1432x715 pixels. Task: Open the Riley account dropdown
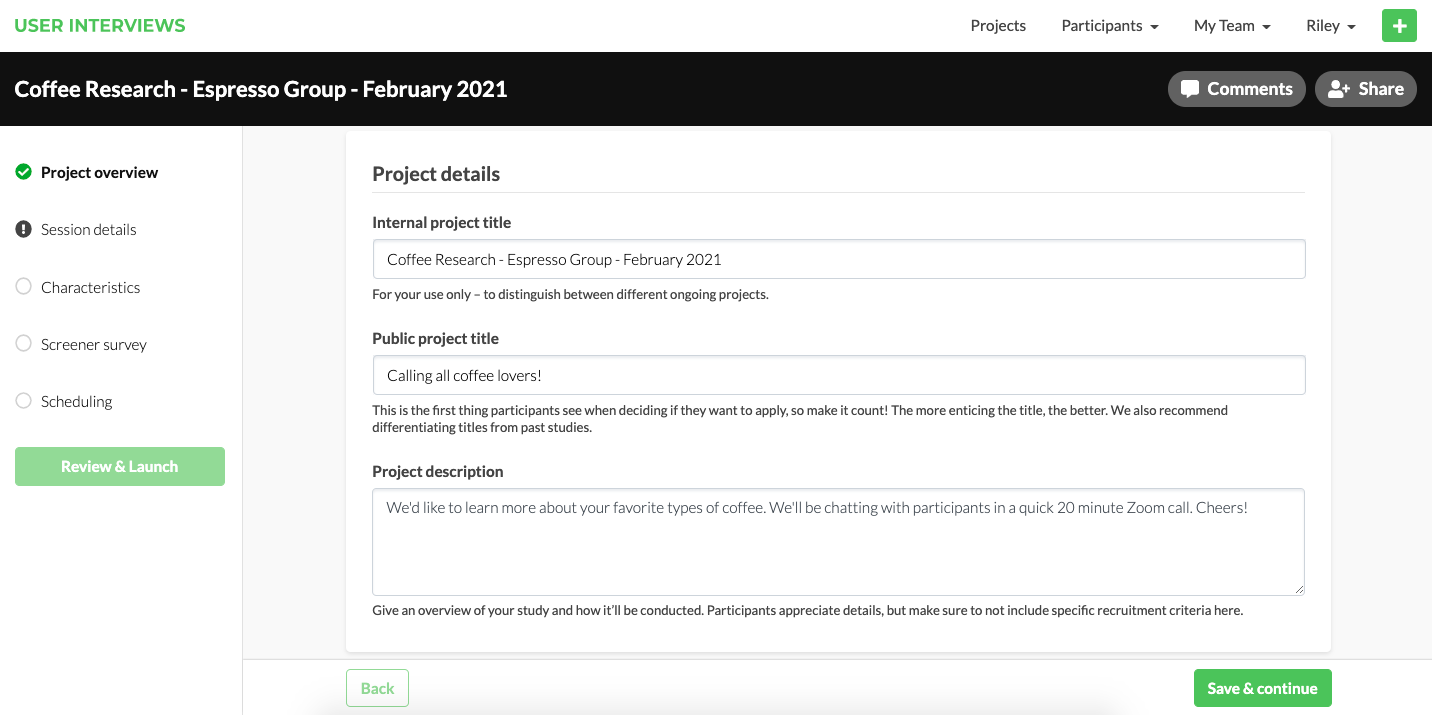point(1331,26)
